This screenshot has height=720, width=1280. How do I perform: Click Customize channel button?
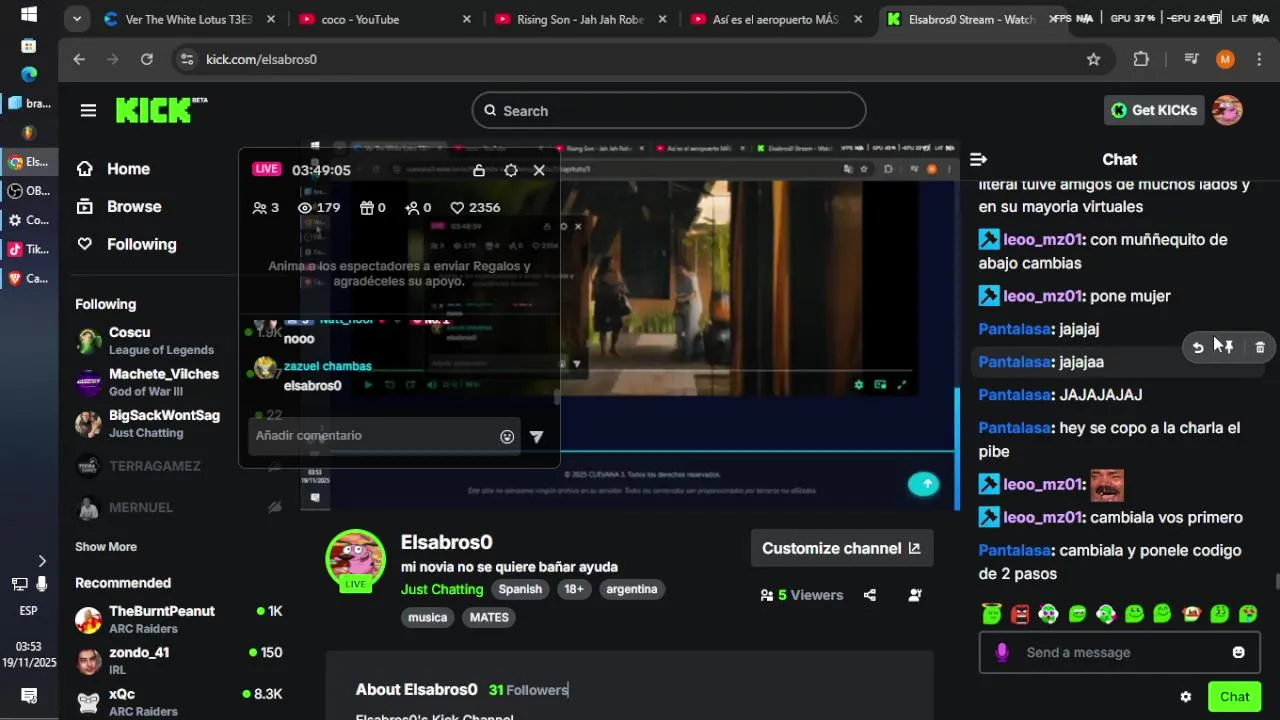tap(842, 548)
